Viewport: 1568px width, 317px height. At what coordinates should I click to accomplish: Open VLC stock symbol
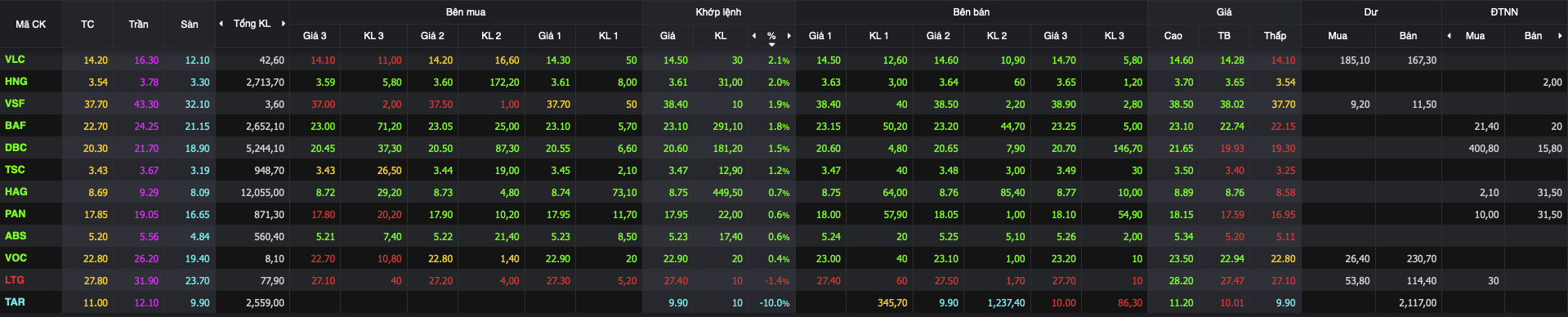(x=15, y=60)
